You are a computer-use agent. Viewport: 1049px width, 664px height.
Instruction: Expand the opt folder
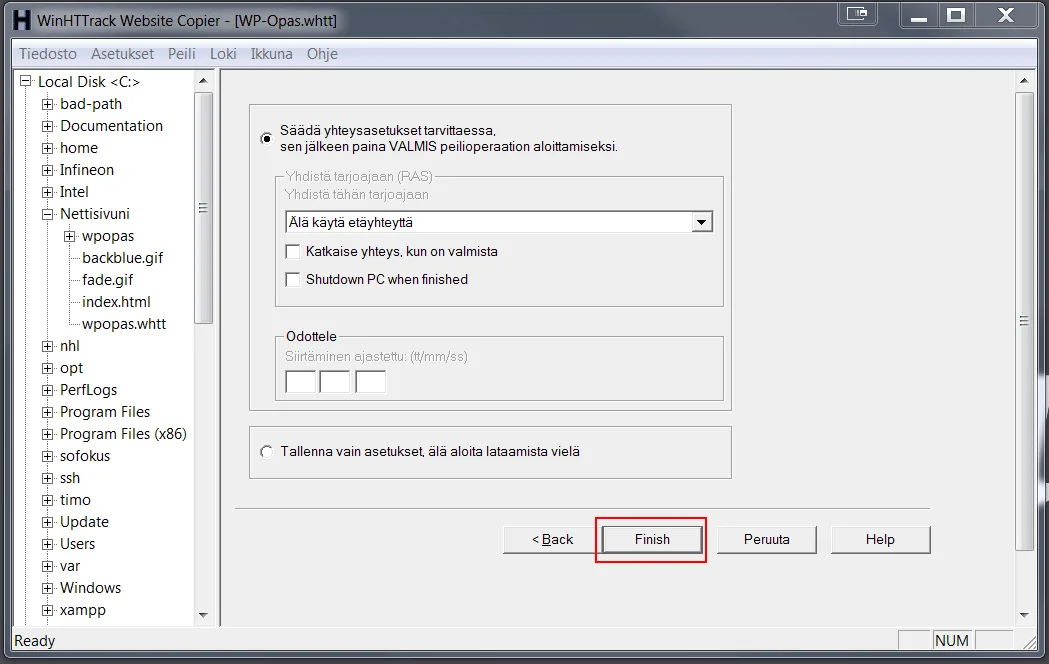(x=47, y=368)
